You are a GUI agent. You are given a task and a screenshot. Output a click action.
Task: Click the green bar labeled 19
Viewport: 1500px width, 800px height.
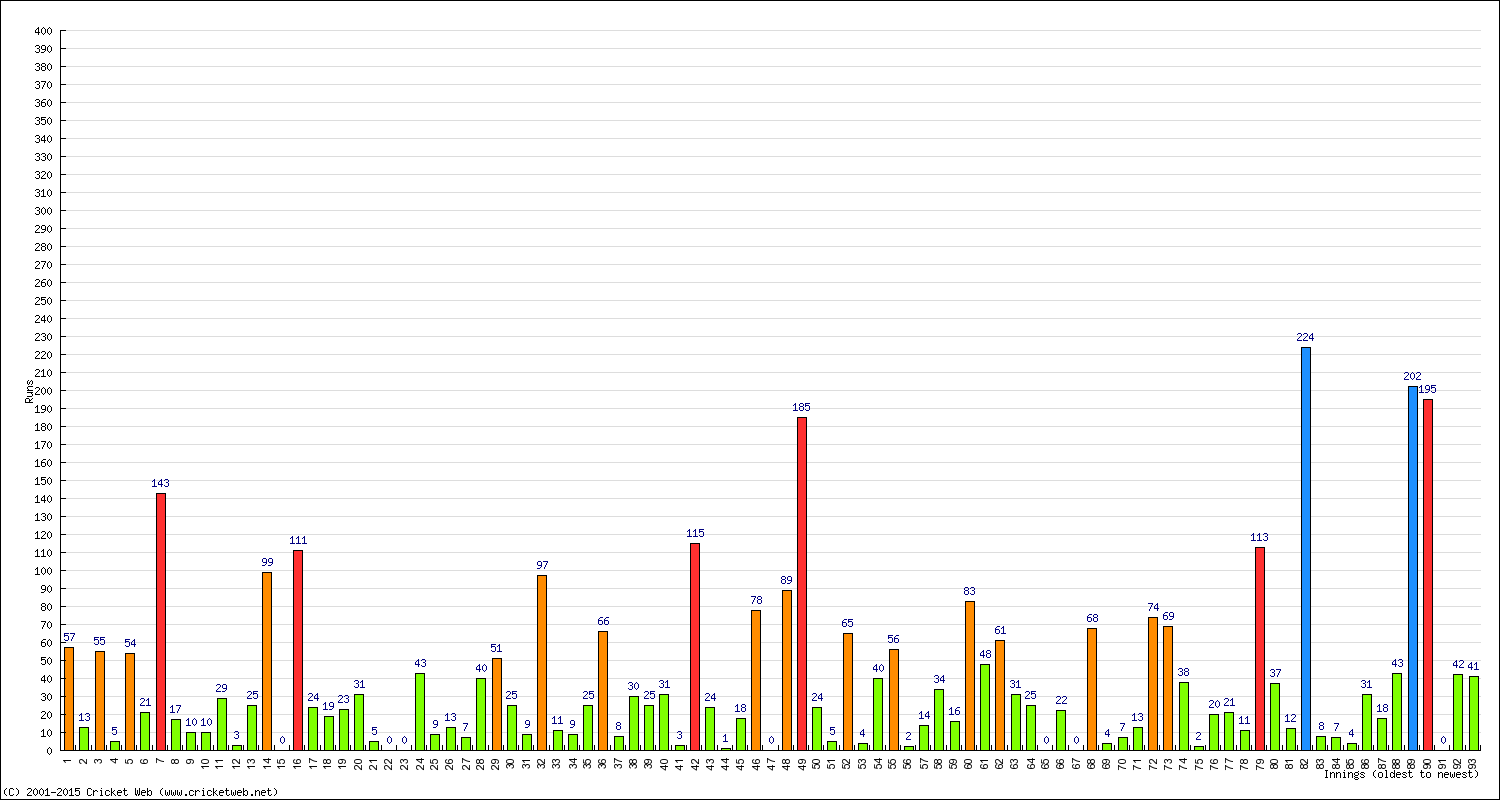(328, 733)
